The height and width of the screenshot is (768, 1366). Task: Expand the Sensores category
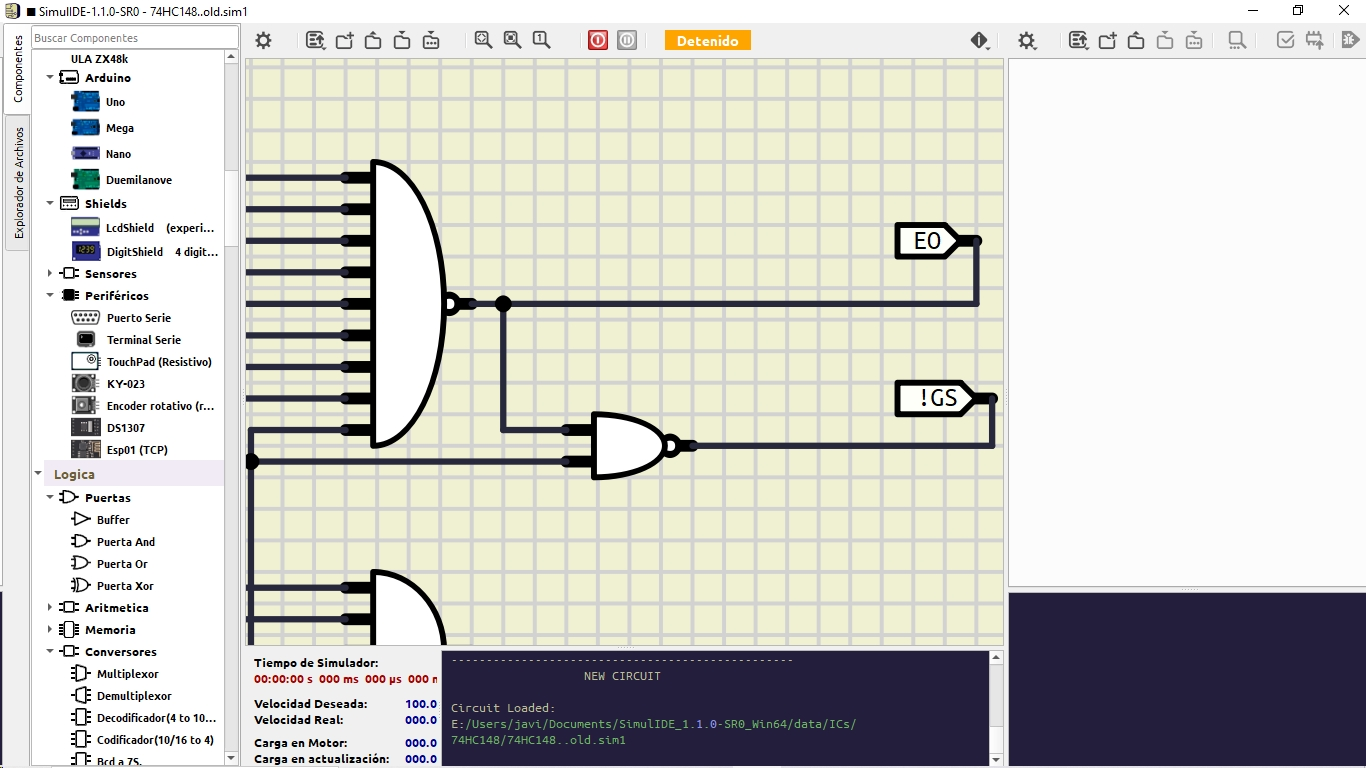point(50,274)
